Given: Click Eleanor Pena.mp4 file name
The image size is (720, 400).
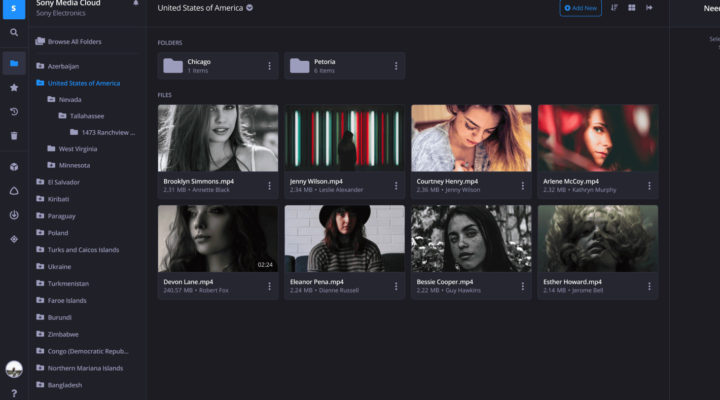Looking at the screenshot, I should coord(317,282).
